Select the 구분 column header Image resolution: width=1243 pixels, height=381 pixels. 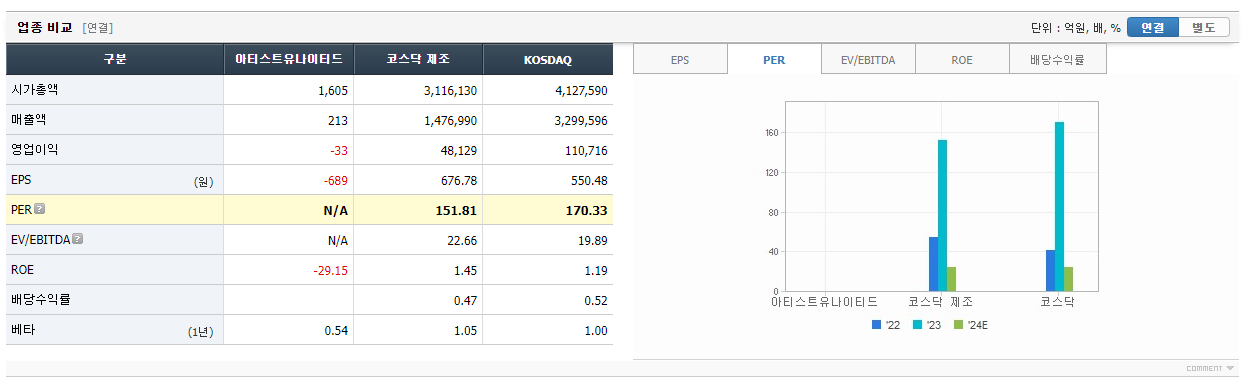[115, 60]
